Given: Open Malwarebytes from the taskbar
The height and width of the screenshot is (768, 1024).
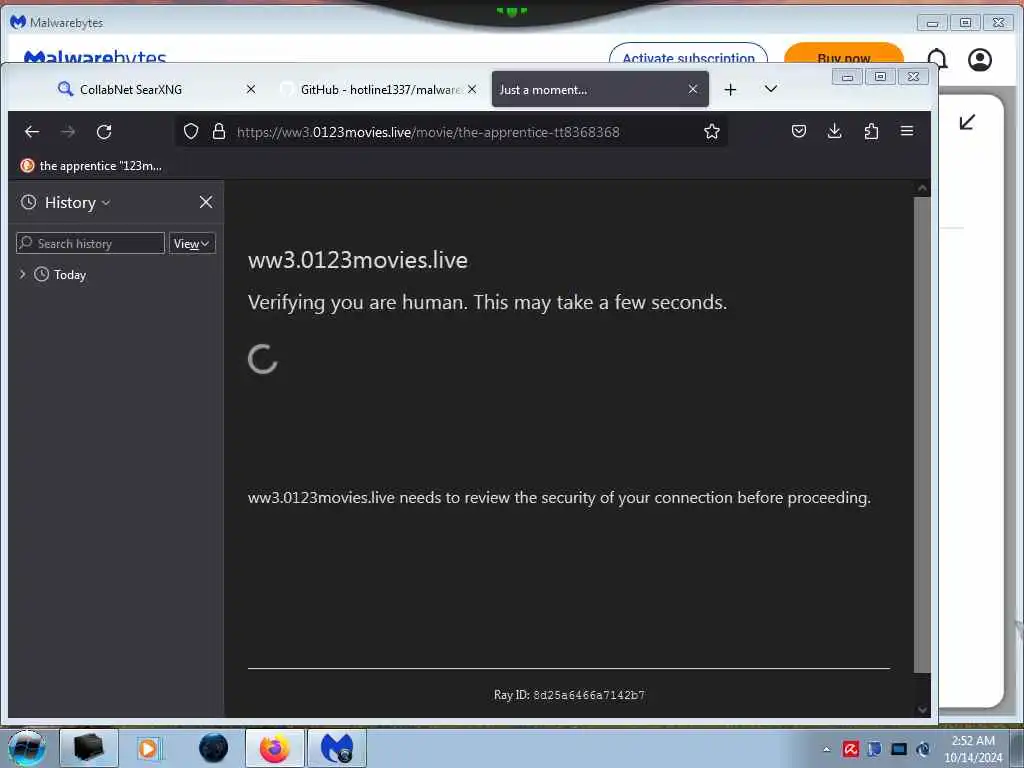Looking at the screenshot, I should pos(337,748).
